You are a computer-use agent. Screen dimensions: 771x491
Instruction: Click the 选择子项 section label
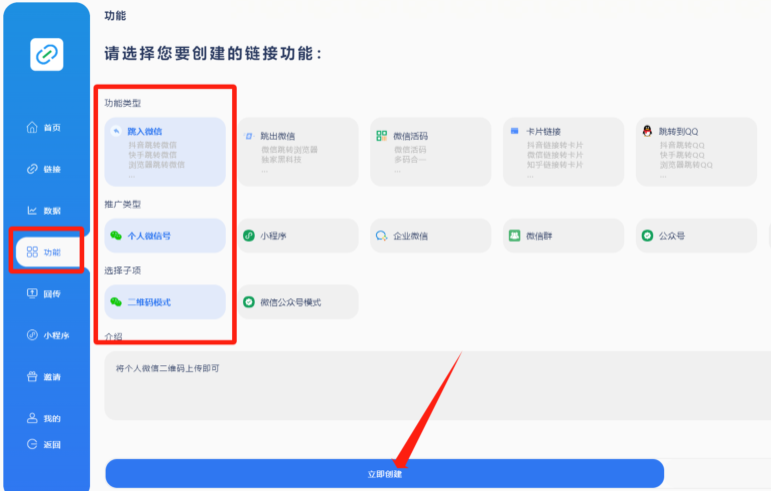click(x=122, y=270)
